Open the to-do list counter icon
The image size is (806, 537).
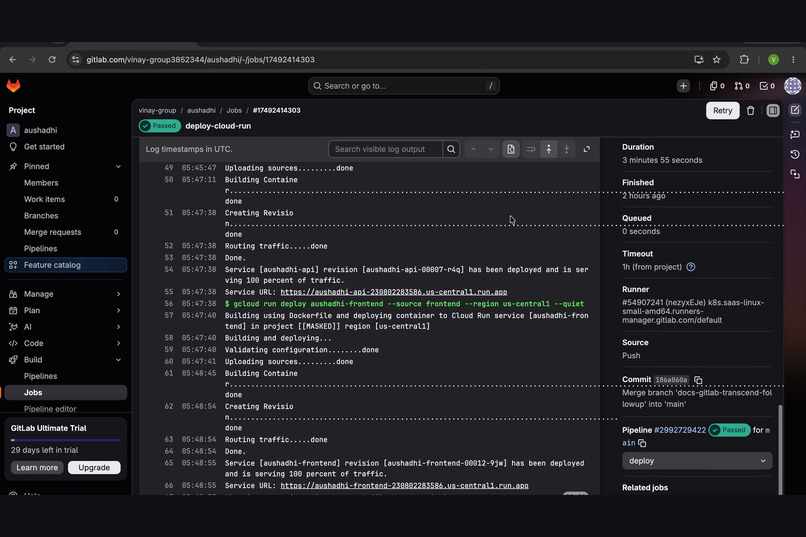[767, 86]
